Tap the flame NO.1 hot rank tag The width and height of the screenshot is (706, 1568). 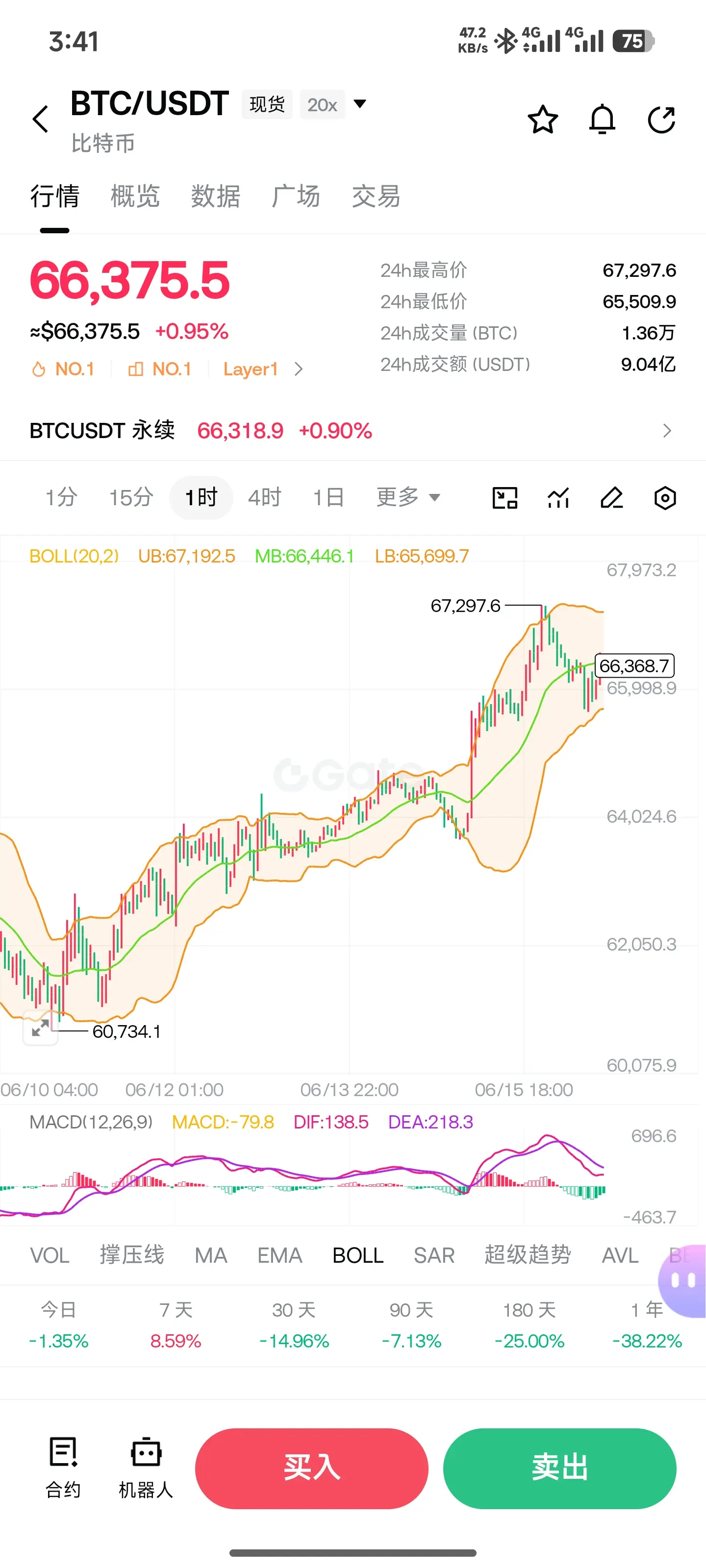click(63, 369)
